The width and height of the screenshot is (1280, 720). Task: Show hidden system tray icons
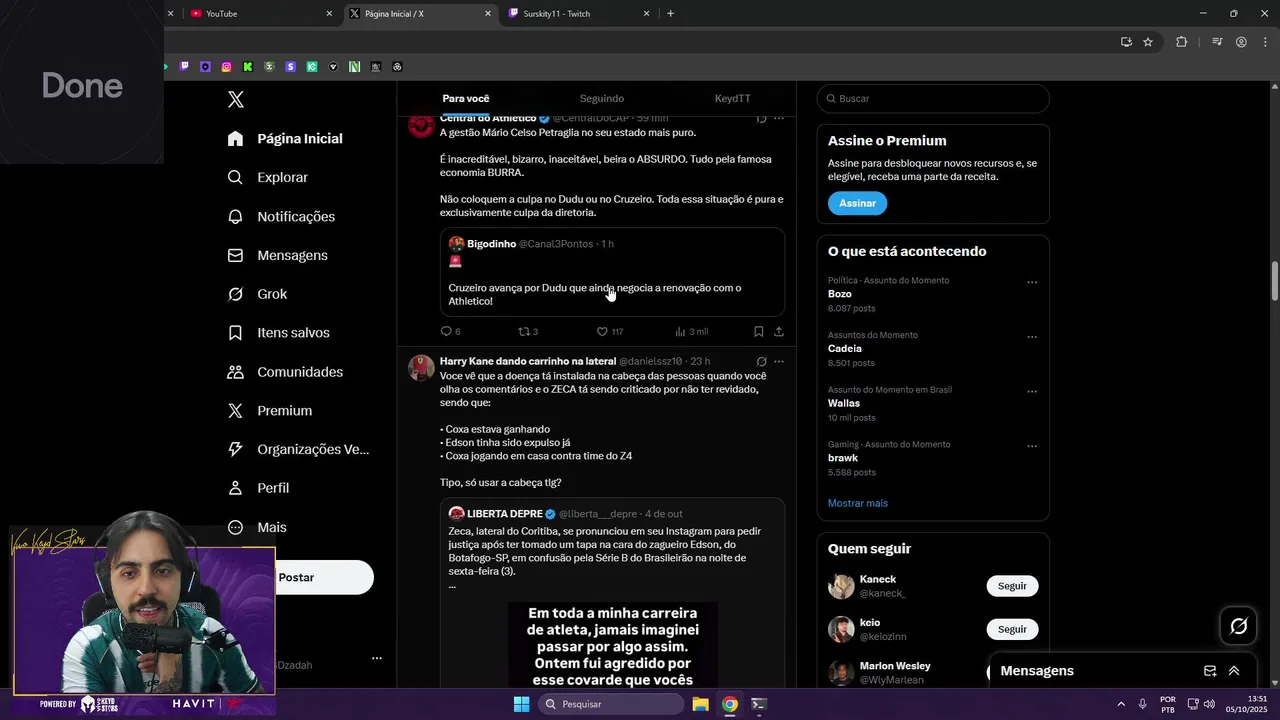(1120, 704)
